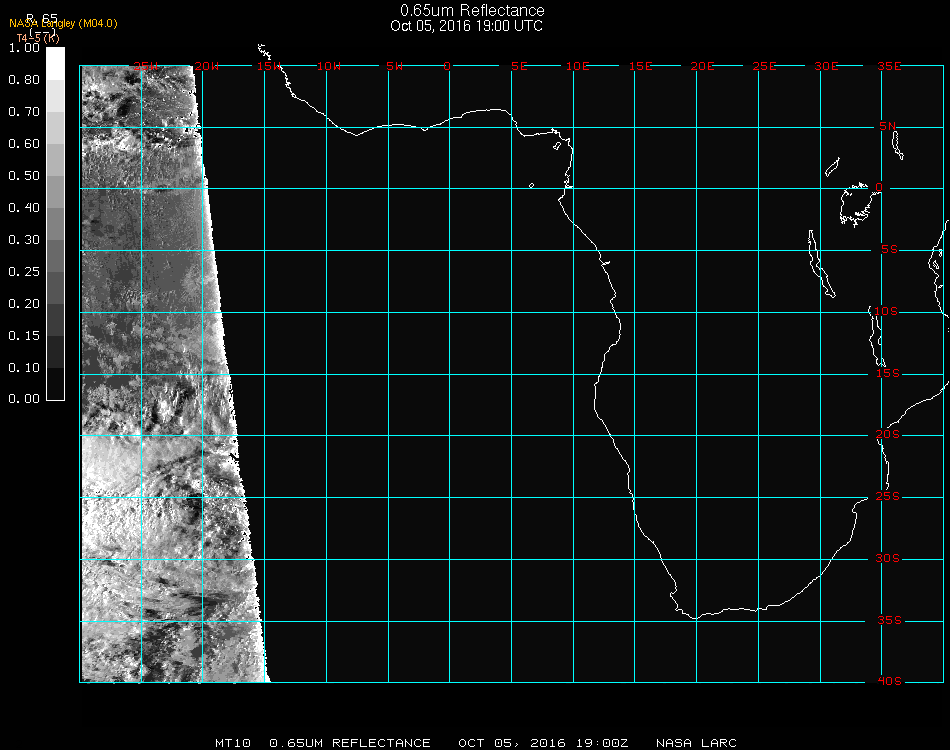This screenshot has width=950, height=750.
Task: Click the 0.20 colorbar scale value
Action: click(x=24, y=304)
